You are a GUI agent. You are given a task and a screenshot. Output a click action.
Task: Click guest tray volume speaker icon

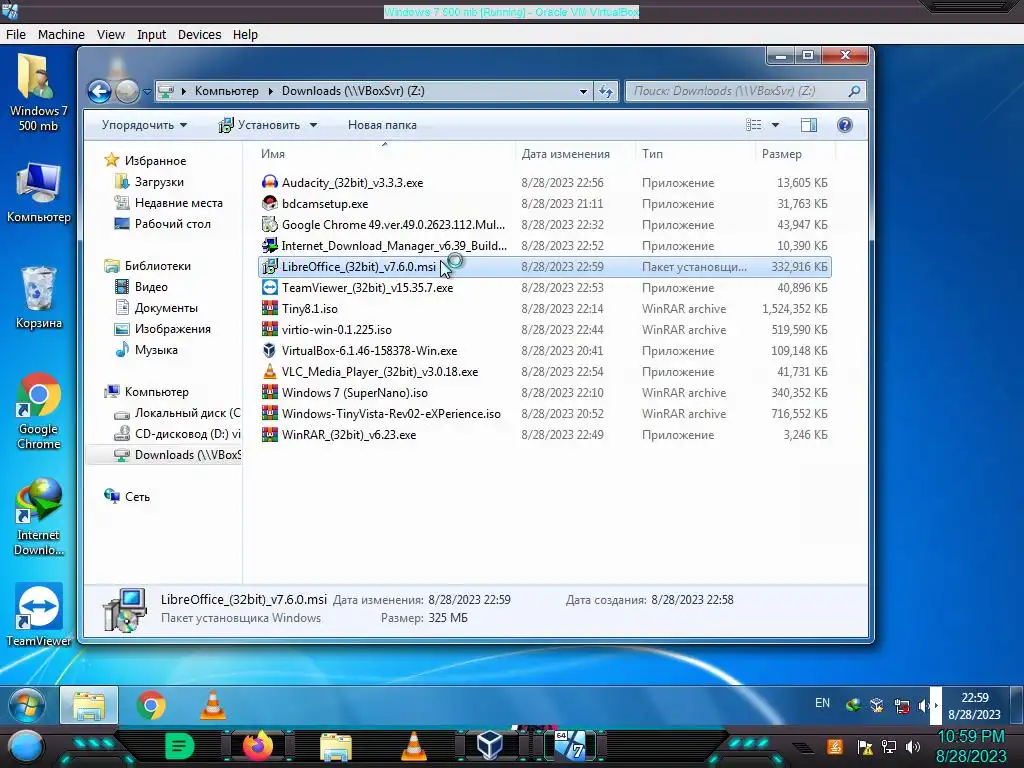coord(922,706)
